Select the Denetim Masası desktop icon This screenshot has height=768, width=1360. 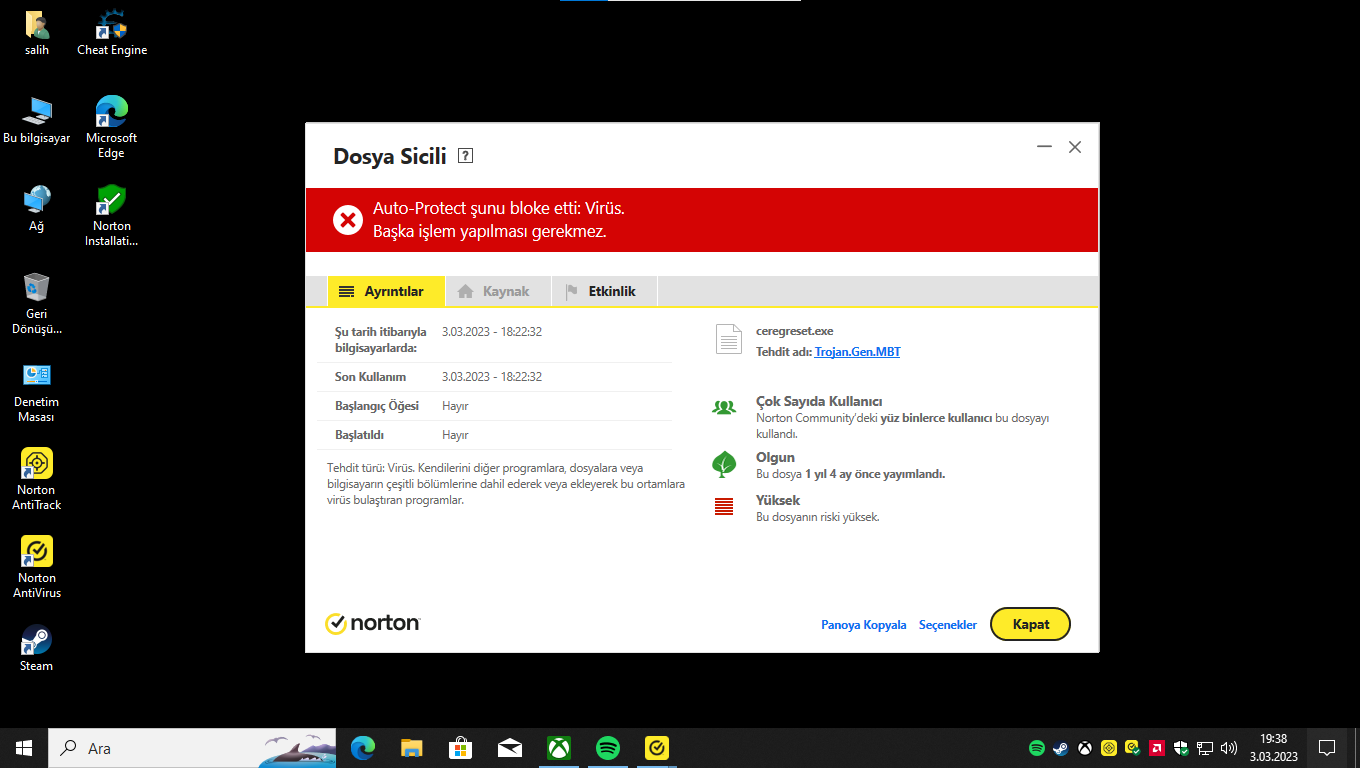tap(37, 391)
